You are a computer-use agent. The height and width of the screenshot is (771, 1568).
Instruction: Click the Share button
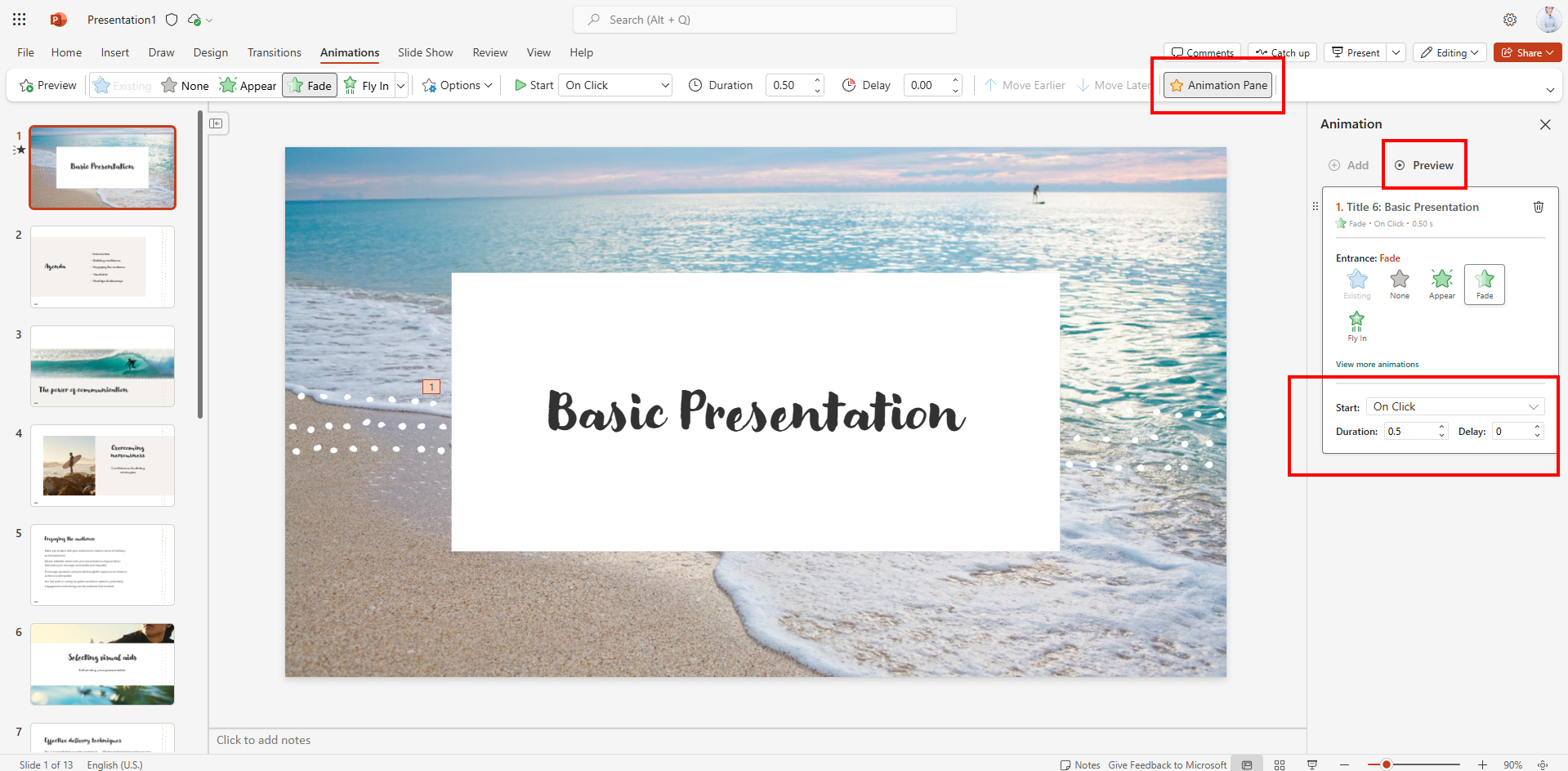[1528, 52]
